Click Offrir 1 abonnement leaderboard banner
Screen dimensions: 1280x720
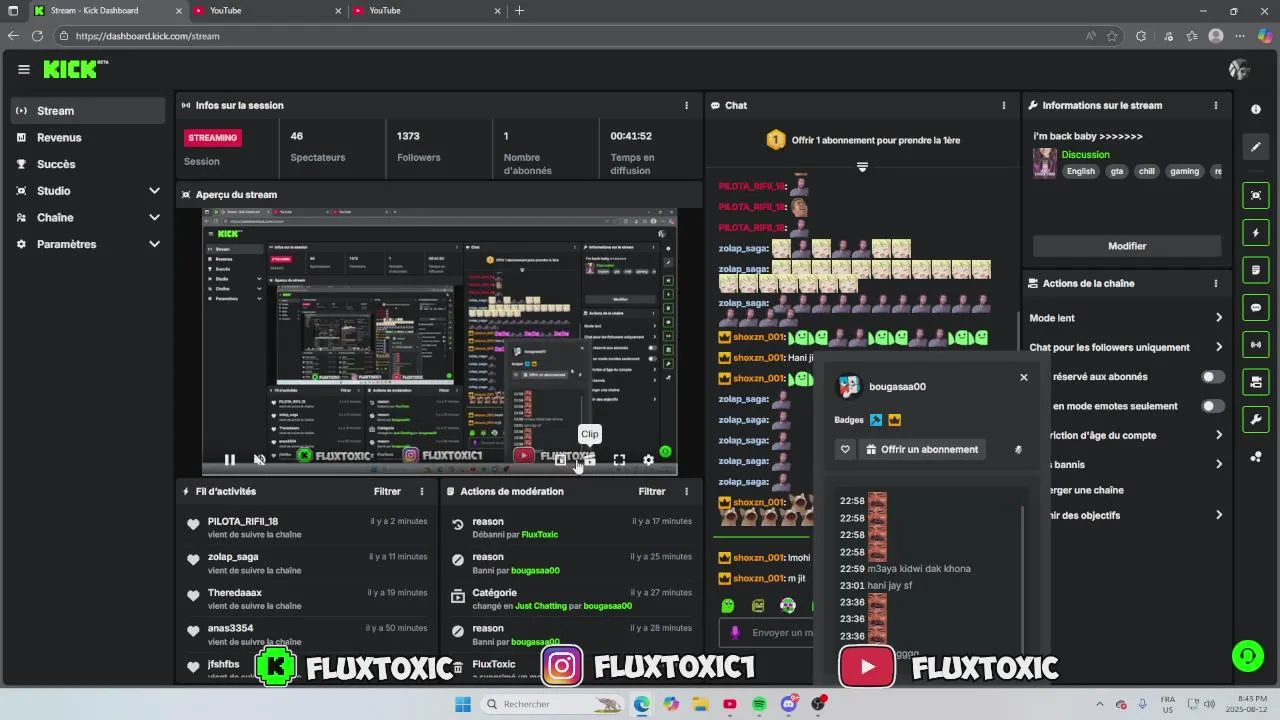(x=863, y=140)
